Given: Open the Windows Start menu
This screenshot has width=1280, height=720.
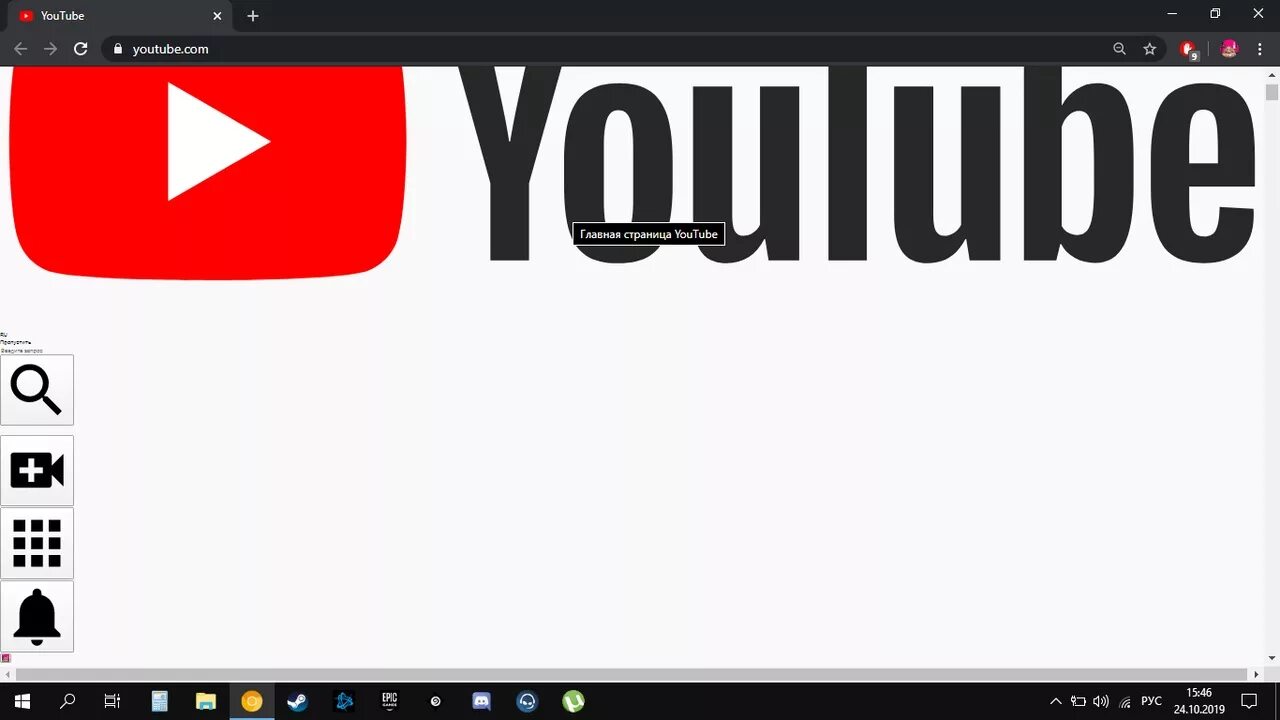Looking at the screenshot, I should (x=22, y=701).
